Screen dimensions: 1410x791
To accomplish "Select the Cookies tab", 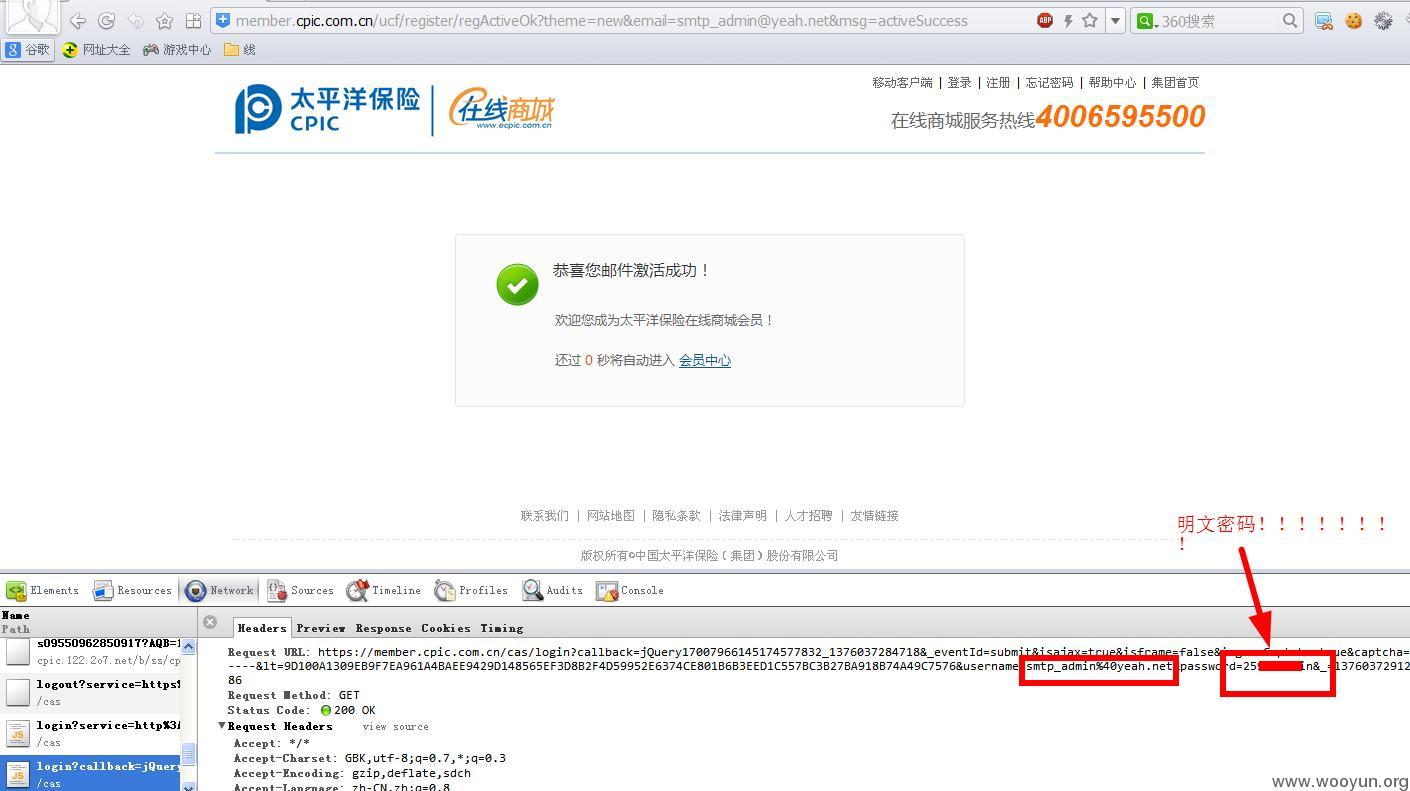I will click(x=446, y=628).
